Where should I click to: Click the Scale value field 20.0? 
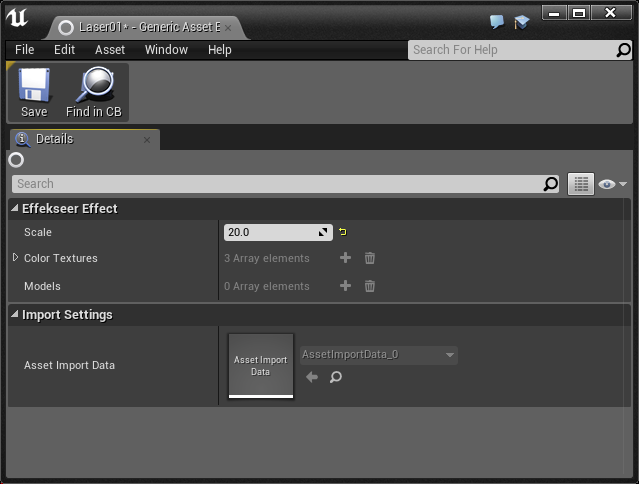pos(278,232)
